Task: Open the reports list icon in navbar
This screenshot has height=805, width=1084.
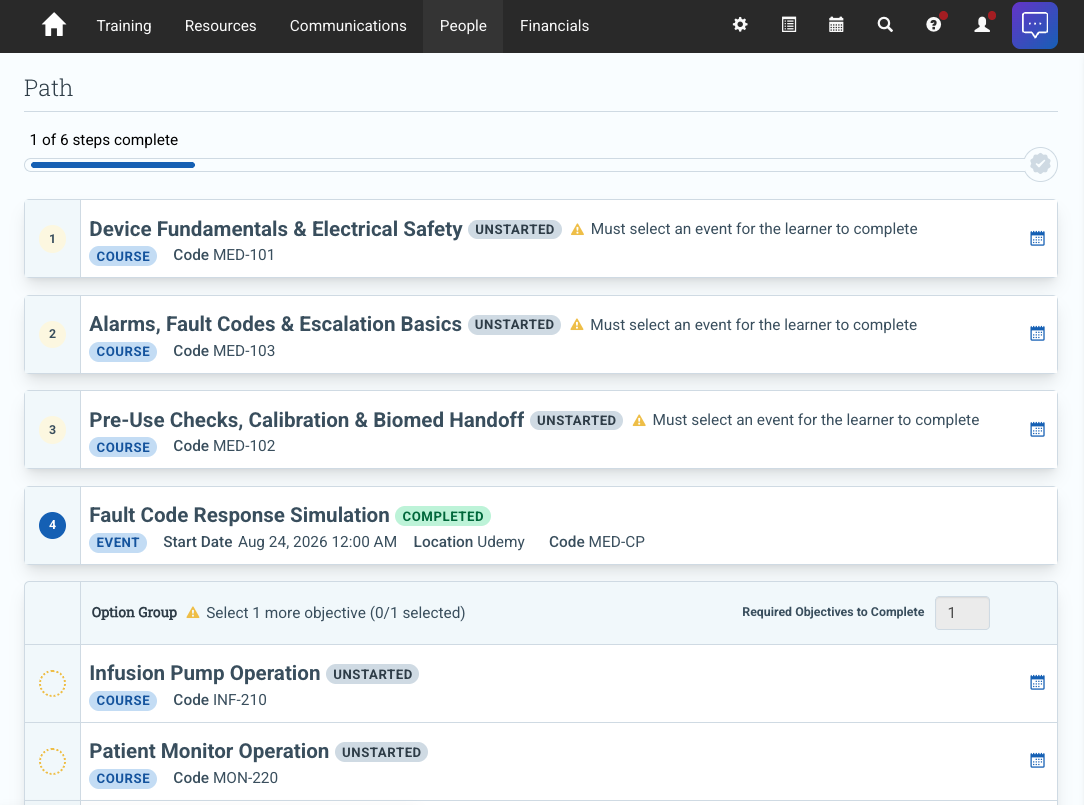Action: click(x=788, y=25)
